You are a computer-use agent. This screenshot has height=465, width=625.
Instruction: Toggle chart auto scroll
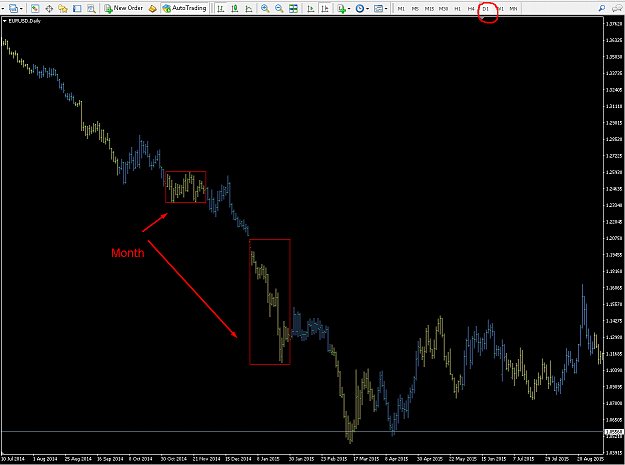(x=311, y=8)
